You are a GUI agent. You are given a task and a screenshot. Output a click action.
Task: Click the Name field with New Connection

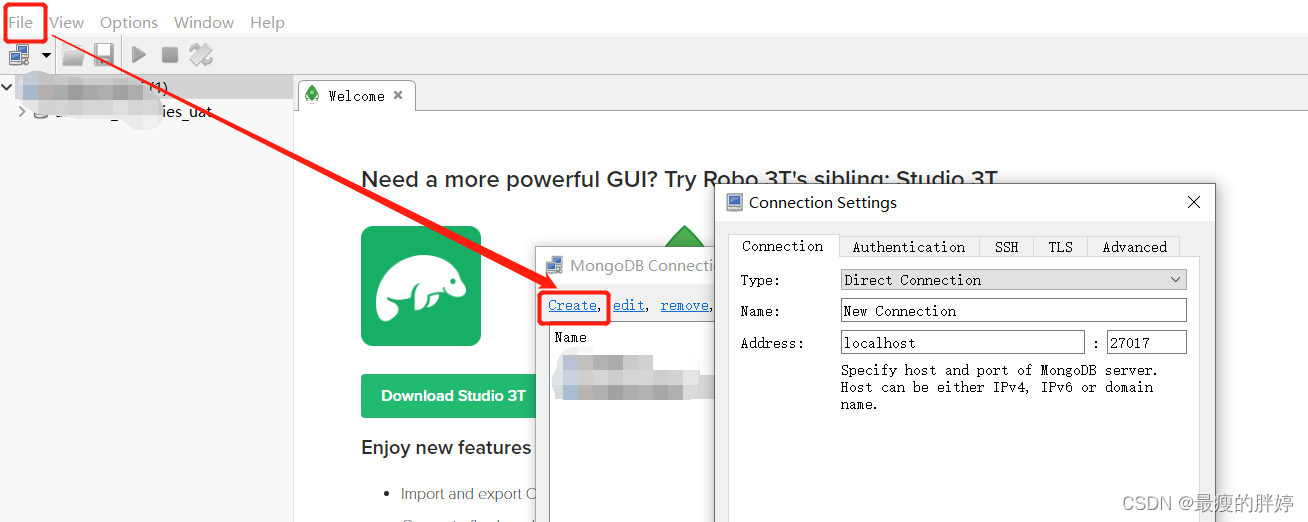[1014, 311]
